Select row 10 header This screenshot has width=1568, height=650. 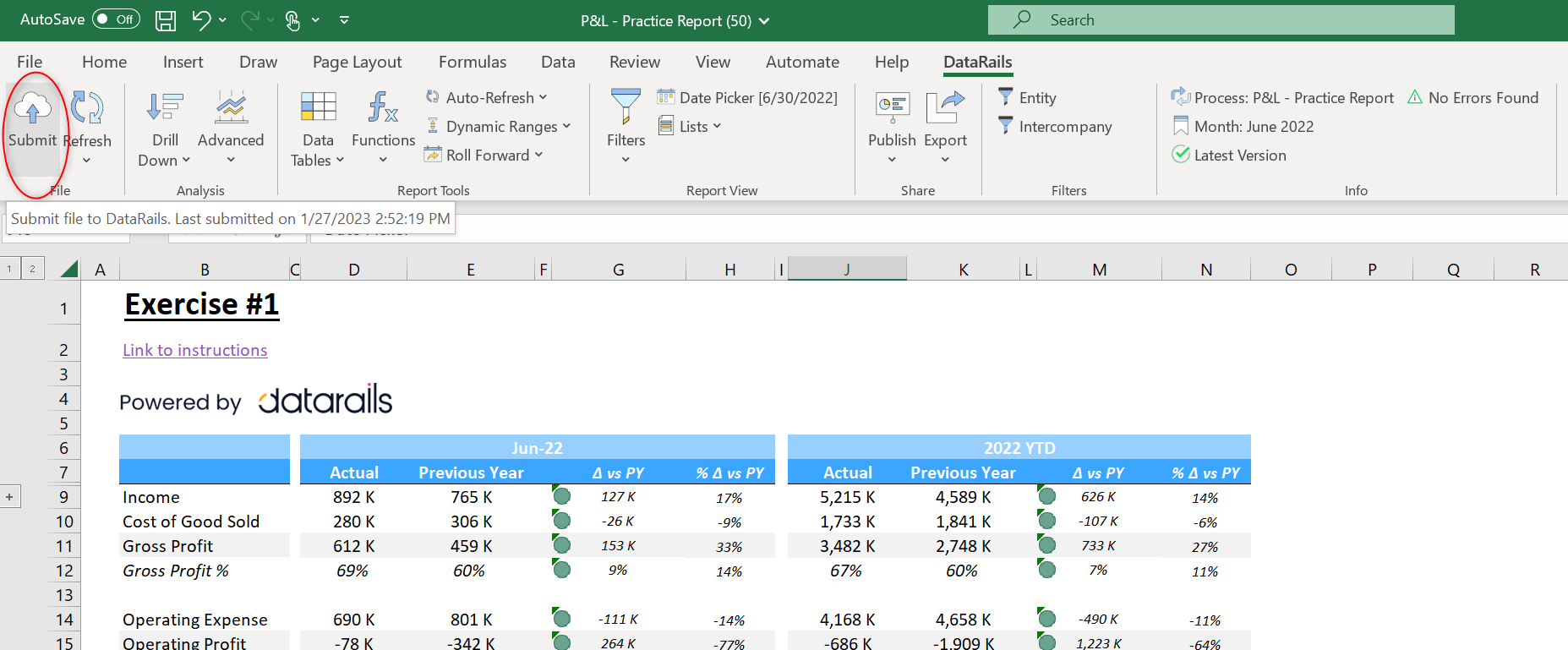click(64, 522)
